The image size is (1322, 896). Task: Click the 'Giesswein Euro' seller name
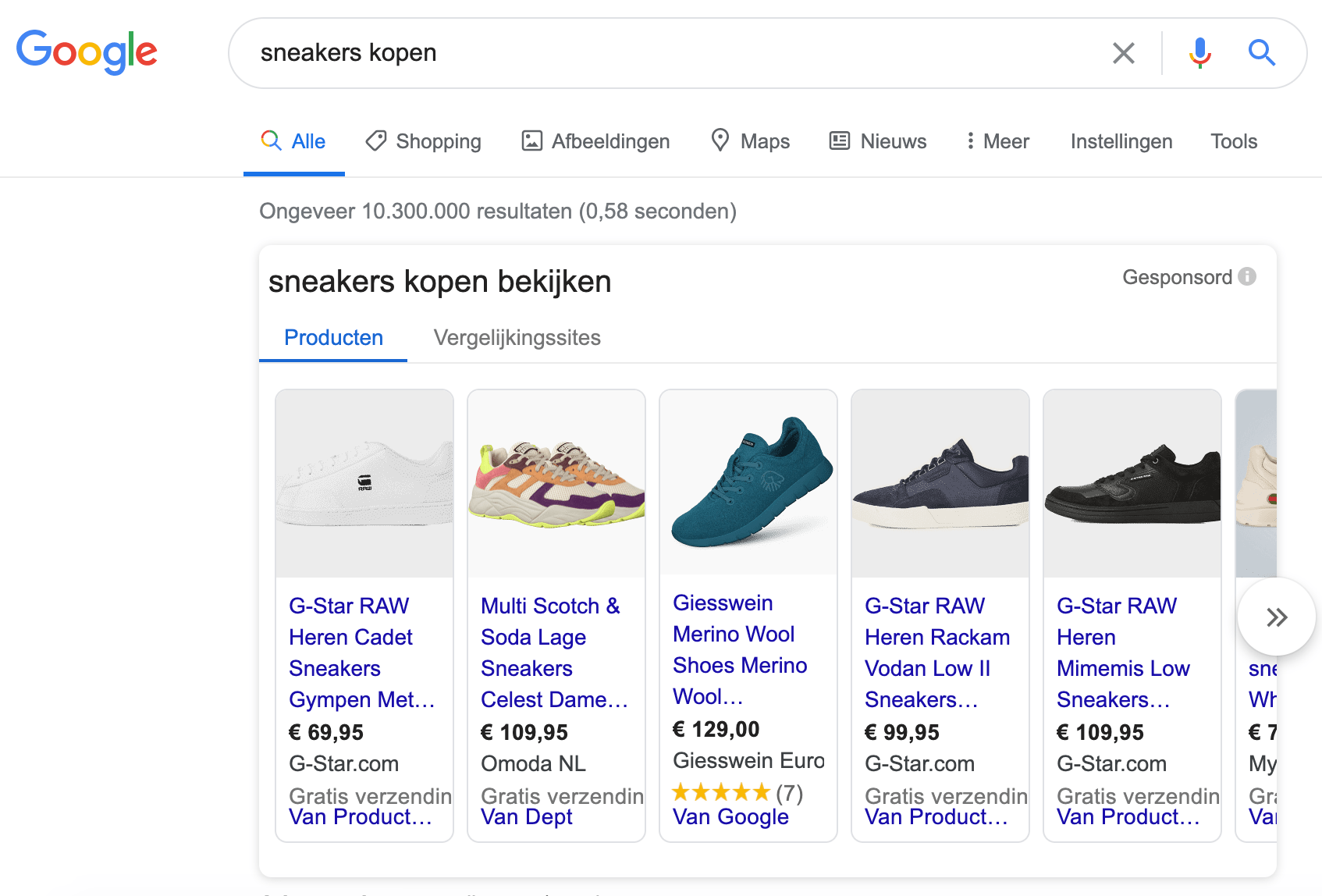[748, 760]
